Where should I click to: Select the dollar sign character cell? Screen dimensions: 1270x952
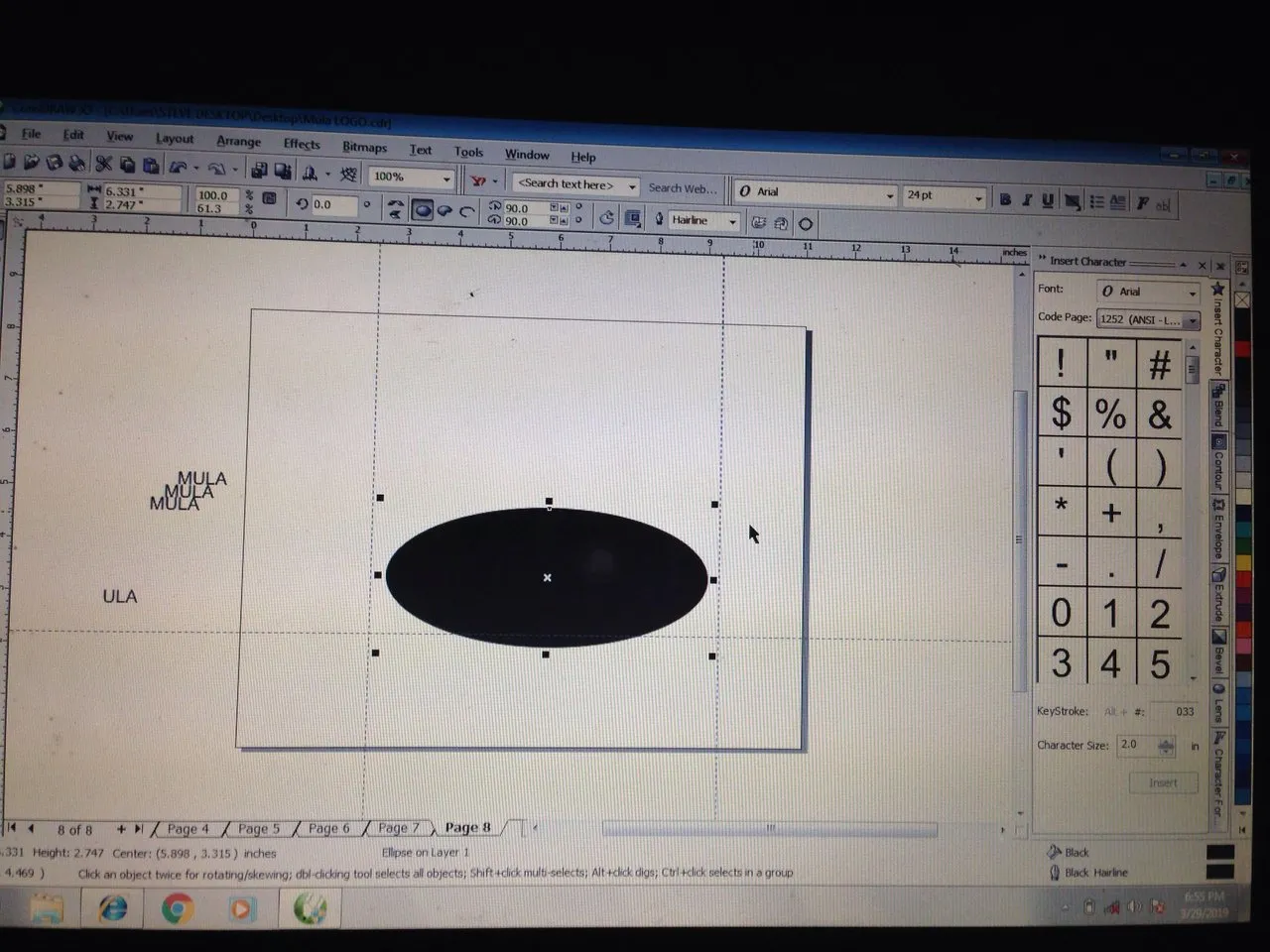point(1062,414)
